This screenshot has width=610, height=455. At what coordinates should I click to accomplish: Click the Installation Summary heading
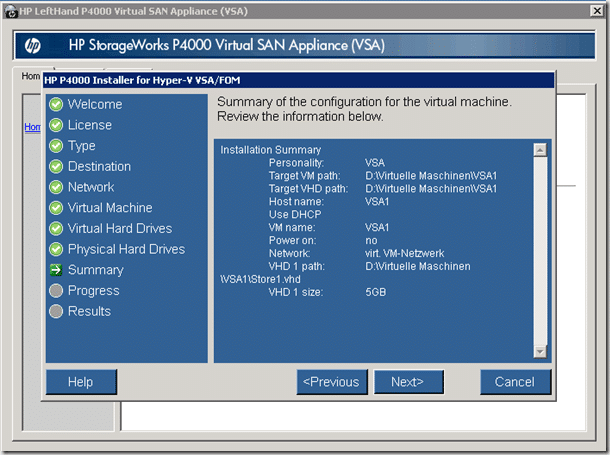click(x=271, y=150)
